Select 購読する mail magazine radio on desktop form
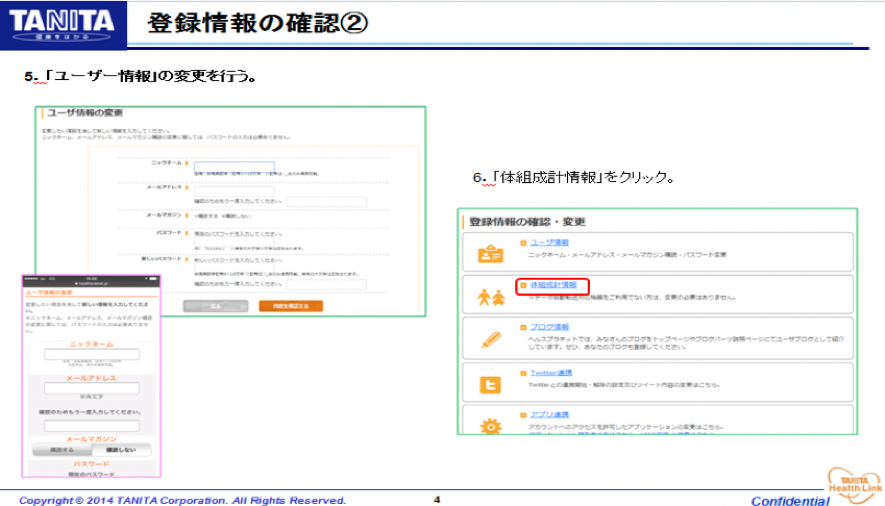The image size is (885, 506). (197, 215)
